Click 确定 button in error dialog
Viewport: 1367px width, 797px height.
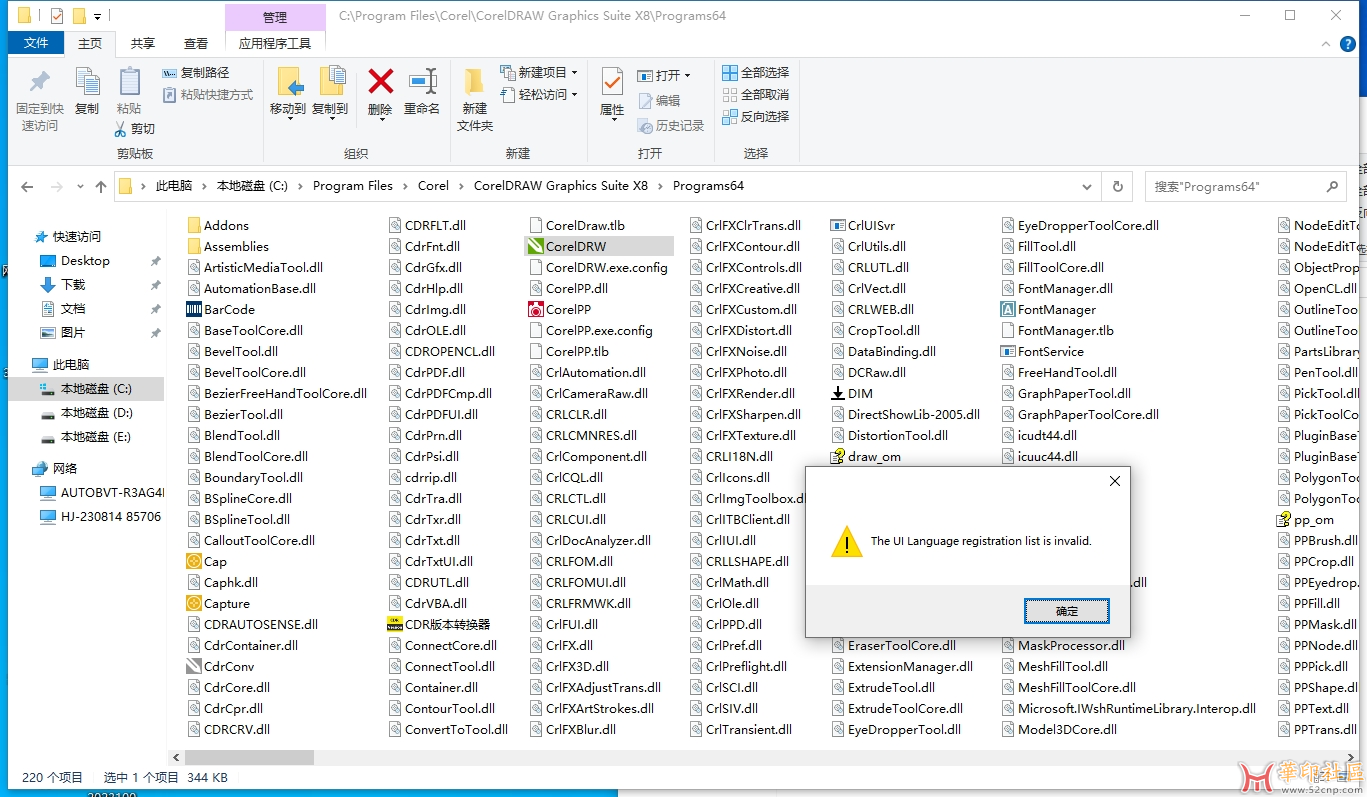pyautogui.click(x=1067, y=611)
